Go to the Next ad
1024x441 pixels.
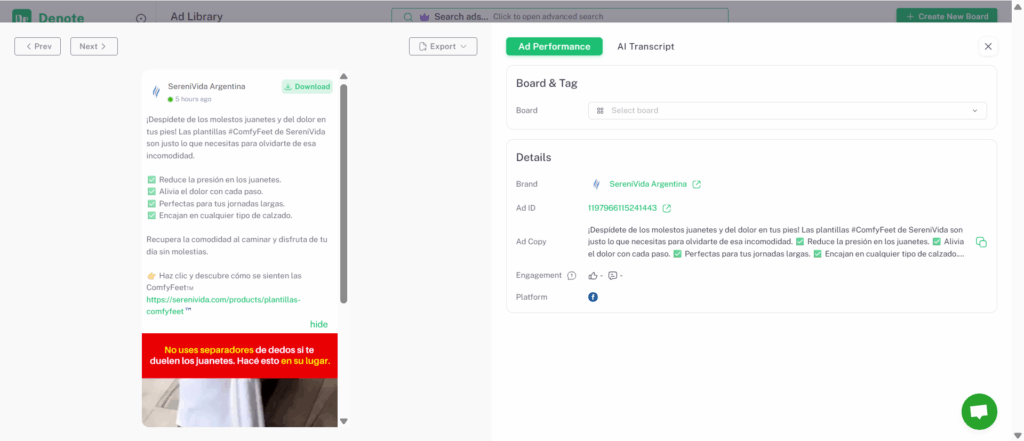pos(94,47)
